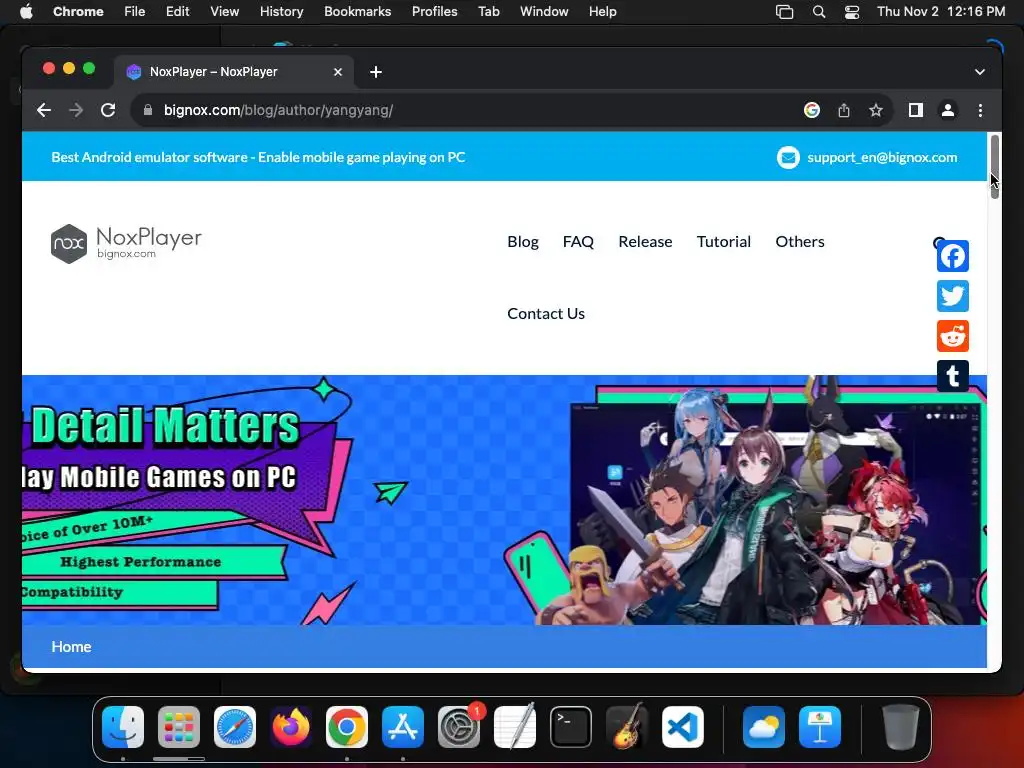This screenshot has width=1024, height=768.
Task: Expand the tab search chevron
Action: tap(980, 72)
